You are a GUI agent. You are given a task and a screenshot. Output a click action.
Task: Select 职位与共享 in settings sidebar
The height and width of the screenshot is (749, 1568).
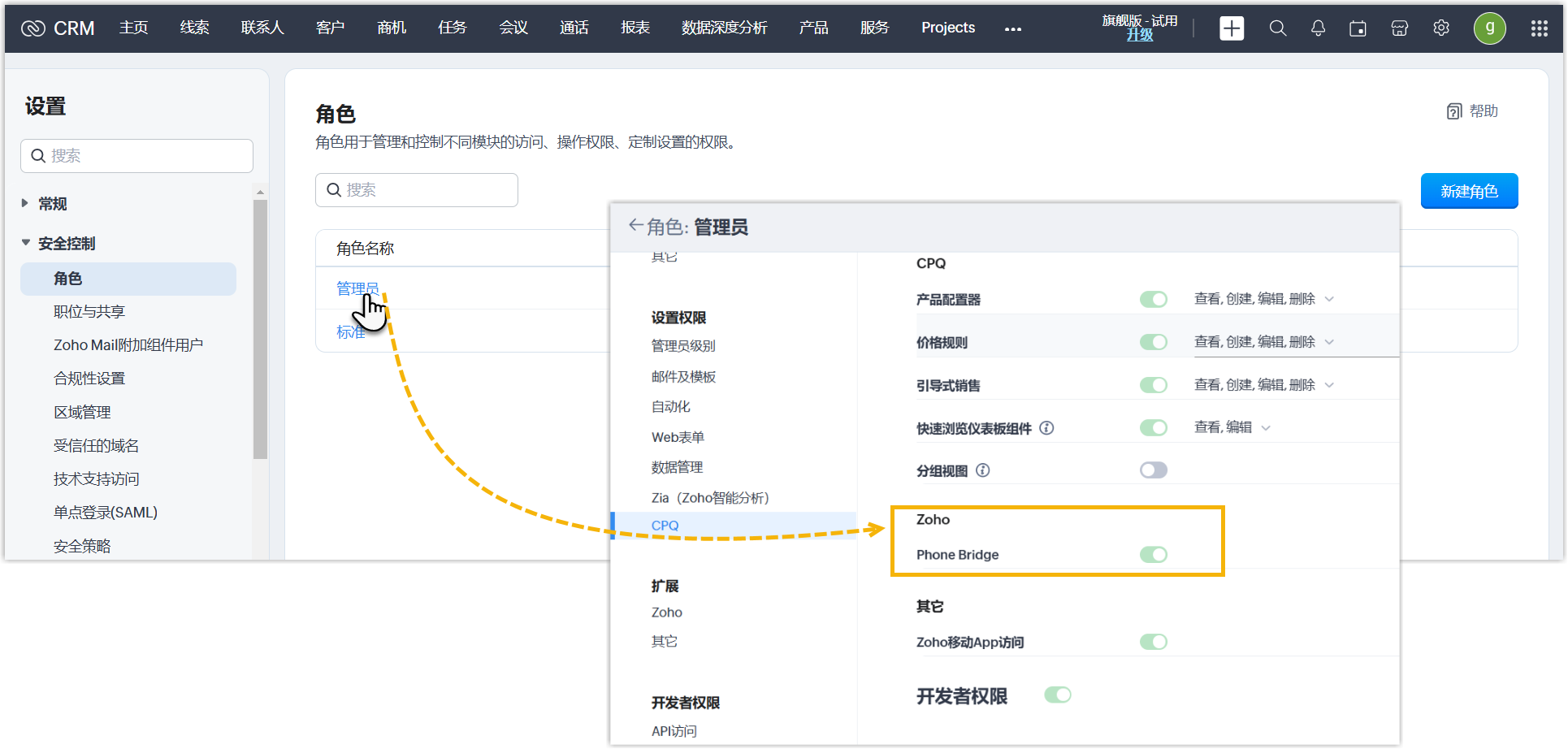[x=89, y=312]
